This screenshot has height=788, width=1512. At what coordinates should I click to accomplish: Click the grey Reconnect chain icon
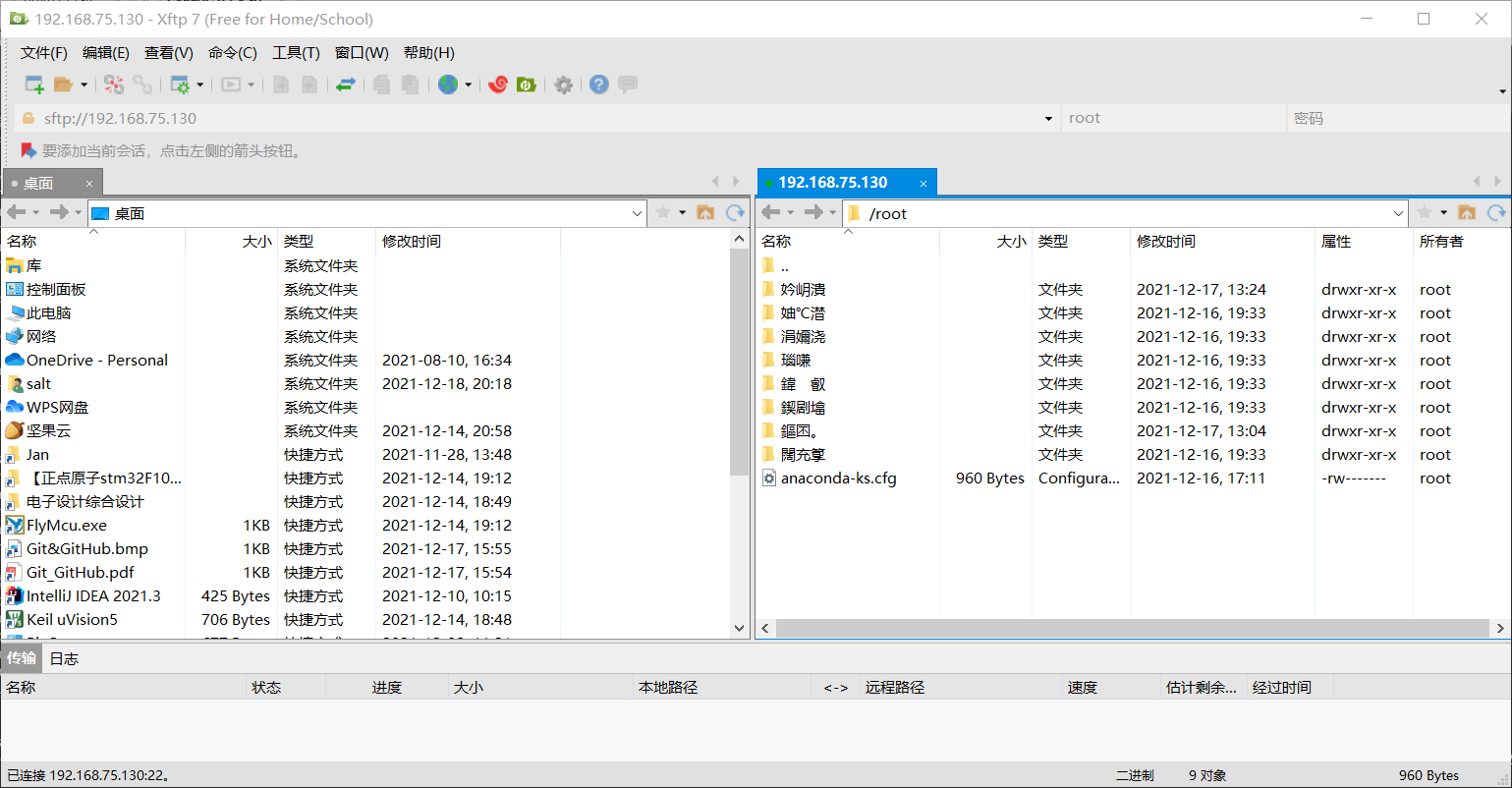[x=142, y=84]
